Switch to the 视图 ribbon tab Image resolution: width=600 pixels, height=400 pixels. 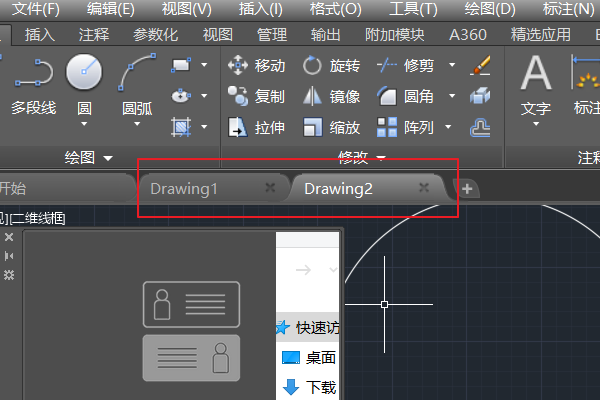click(217, 35)
